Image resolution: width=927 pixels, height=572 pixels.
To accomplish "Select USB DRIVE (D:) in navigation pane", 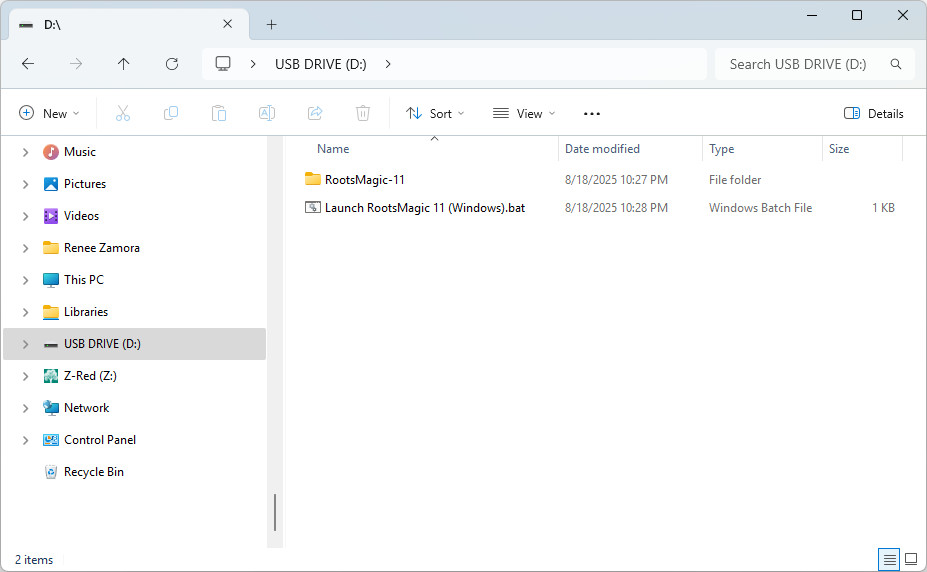I will (x=135, y=344).
